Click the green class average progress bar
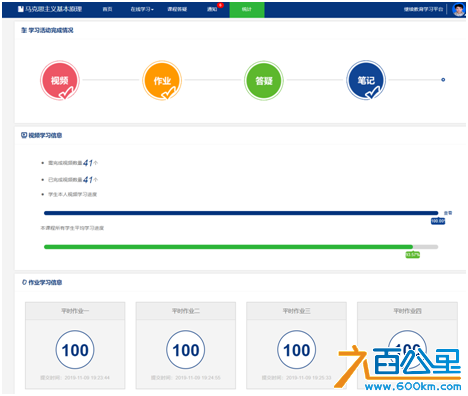Viewport: 468px width, 396px height. [x=241, y=247]
